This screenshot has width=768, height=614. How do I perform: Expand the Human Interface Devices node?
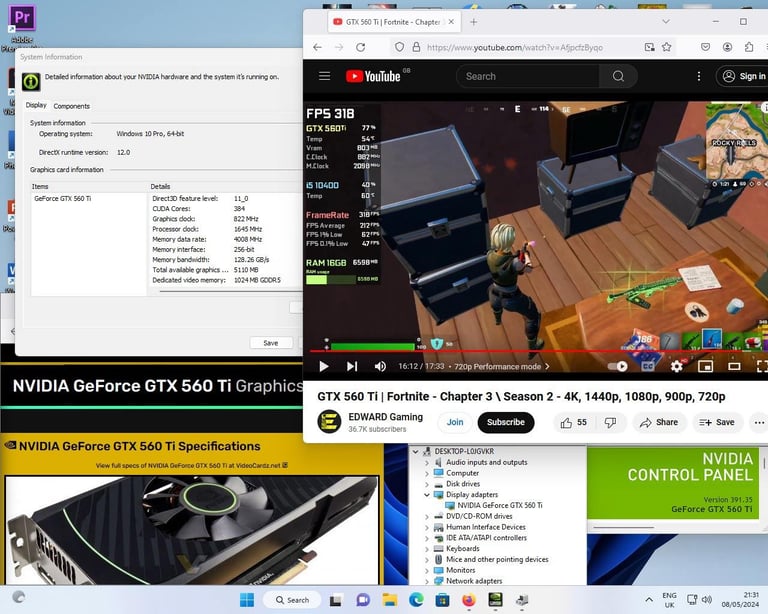point(427,527)
